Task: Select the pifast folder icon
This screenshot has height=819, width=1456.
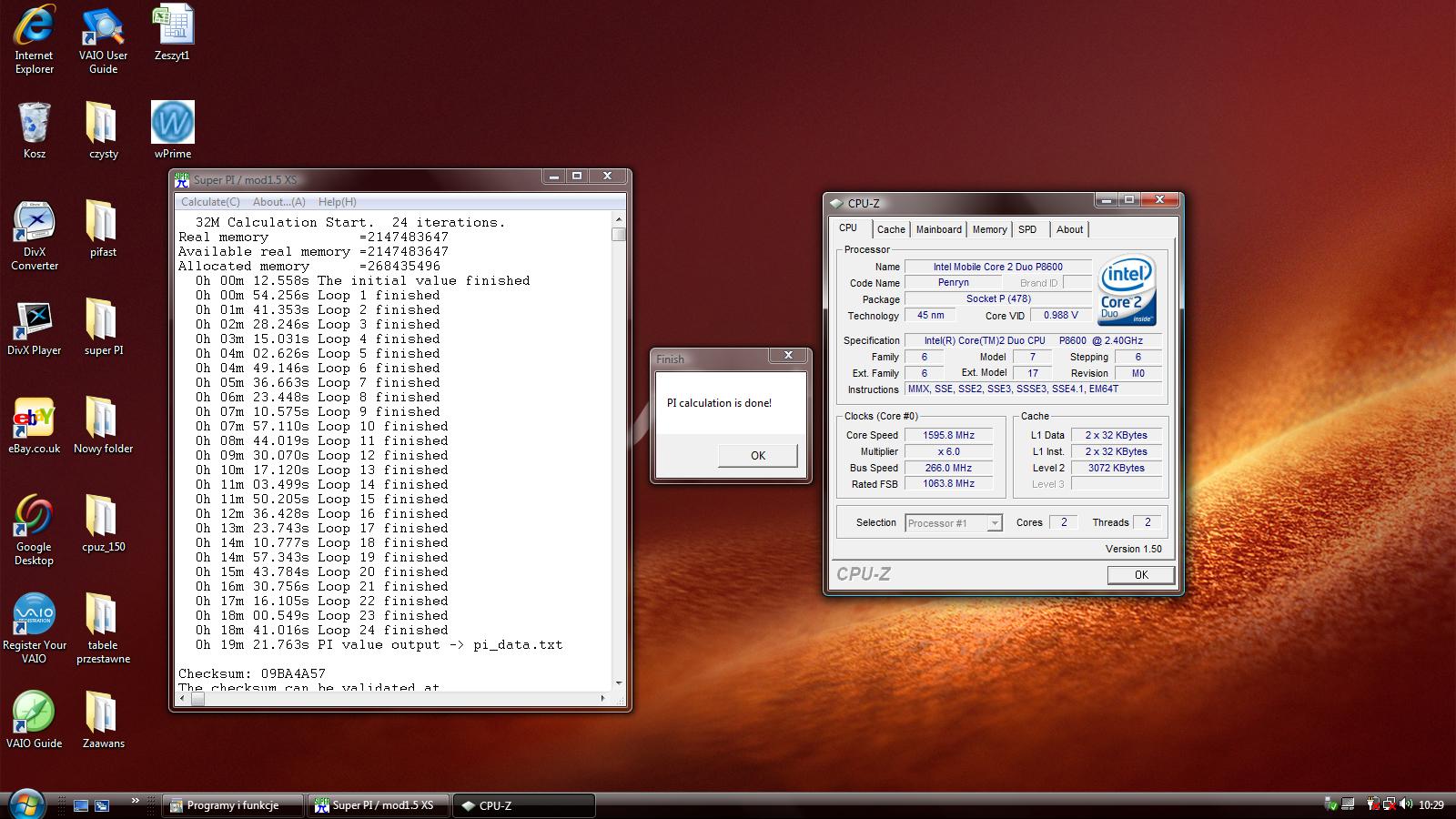Action: click(x=103, y=228)
